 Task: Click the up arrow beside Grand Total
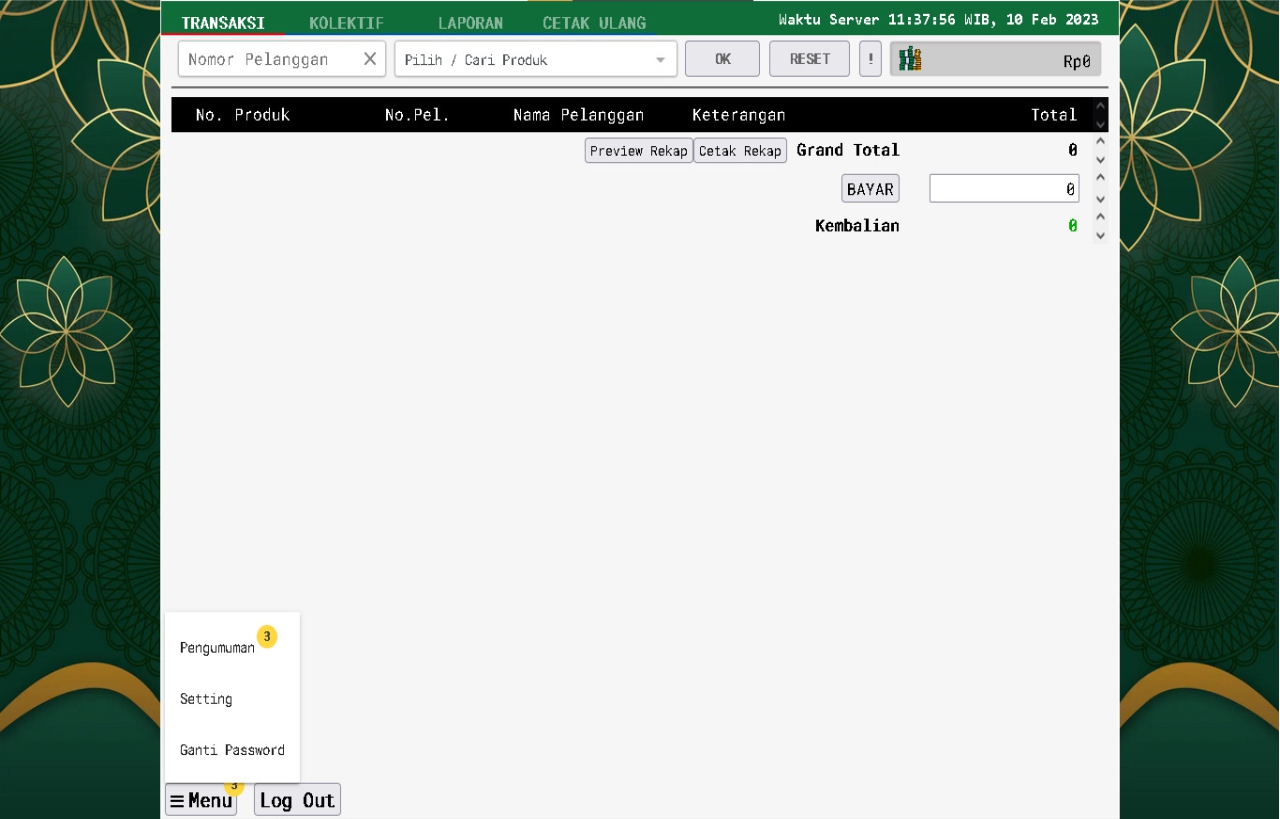click(1101, 142)
